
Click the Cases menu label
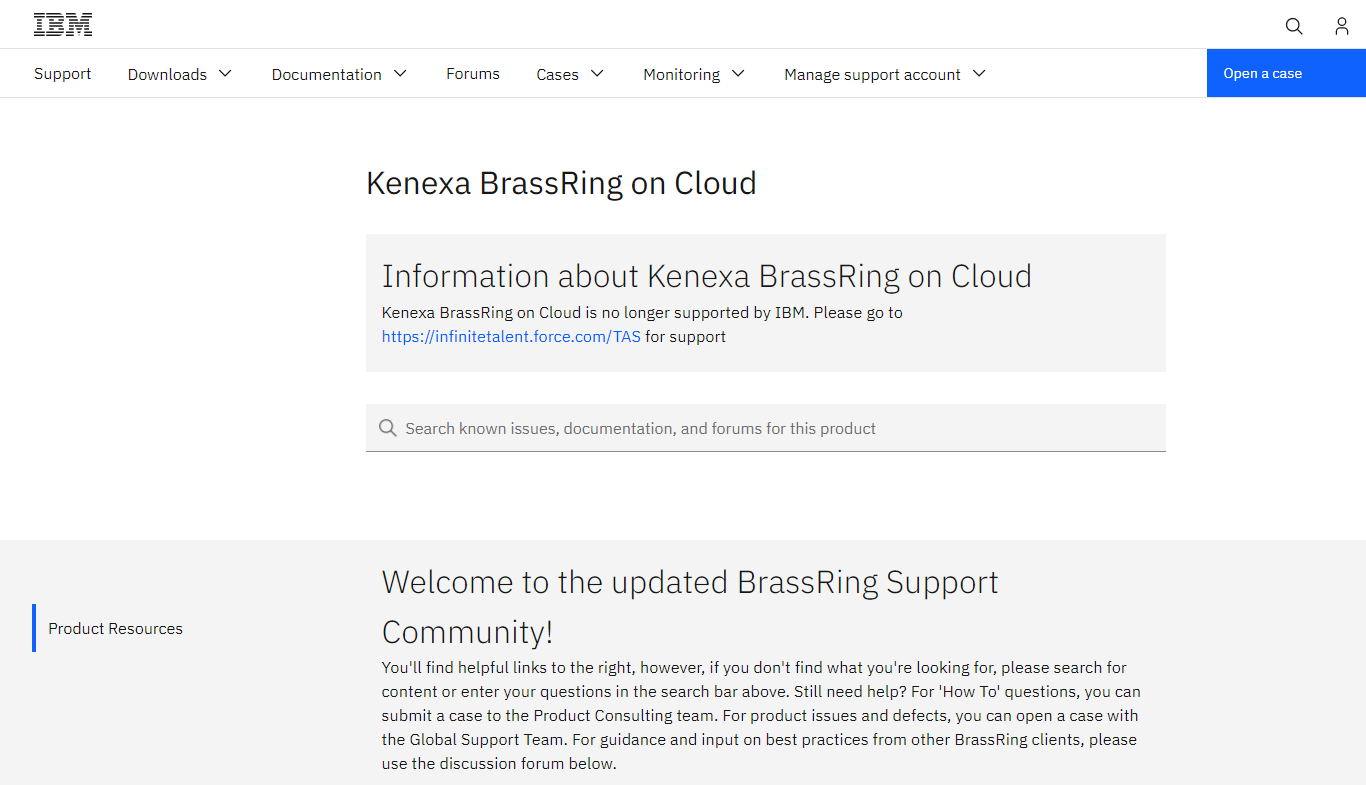pyautogui.click(x=557, y=74)
